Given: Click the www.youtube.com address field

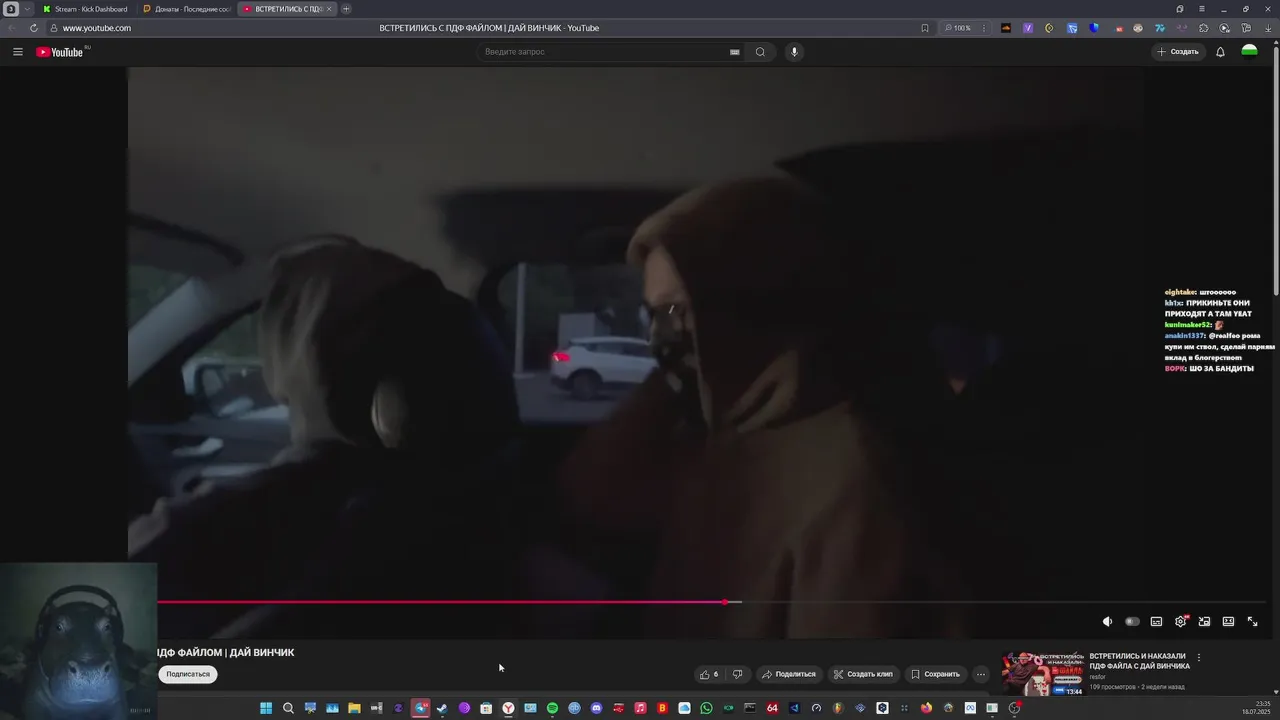Looking at the screenshot, I should [x=97, y=28].
